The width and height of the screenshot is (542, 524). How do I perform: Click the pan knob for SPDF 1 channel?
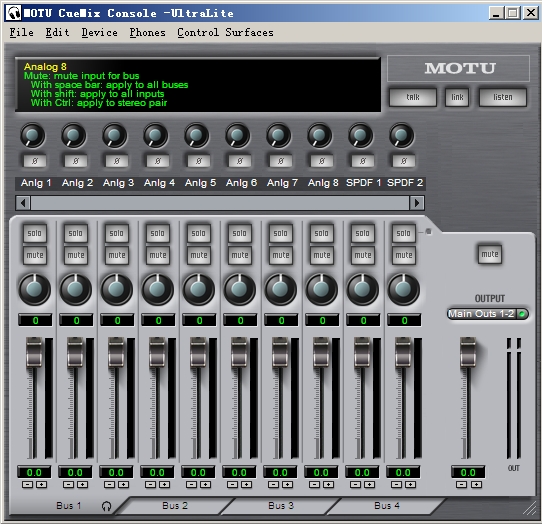(363, 290)
